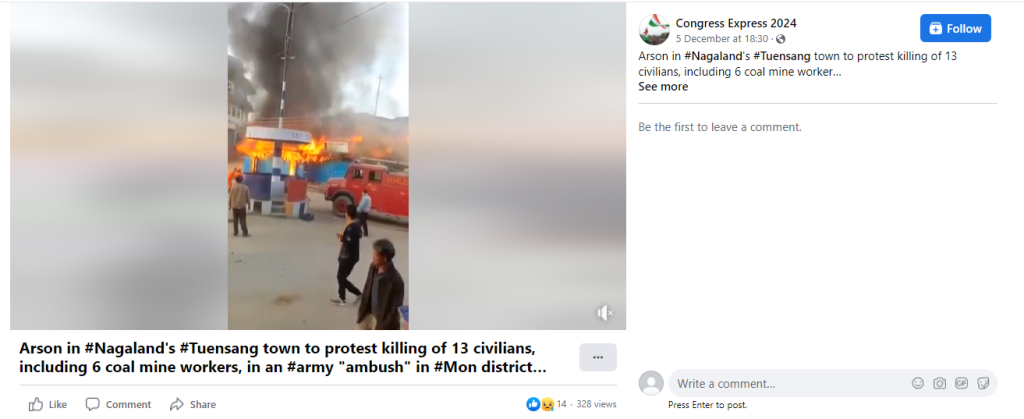Open the #Nagaland hashtag in the post
The width and height of the screenshot is (1024, 419).
pos(712,56)
